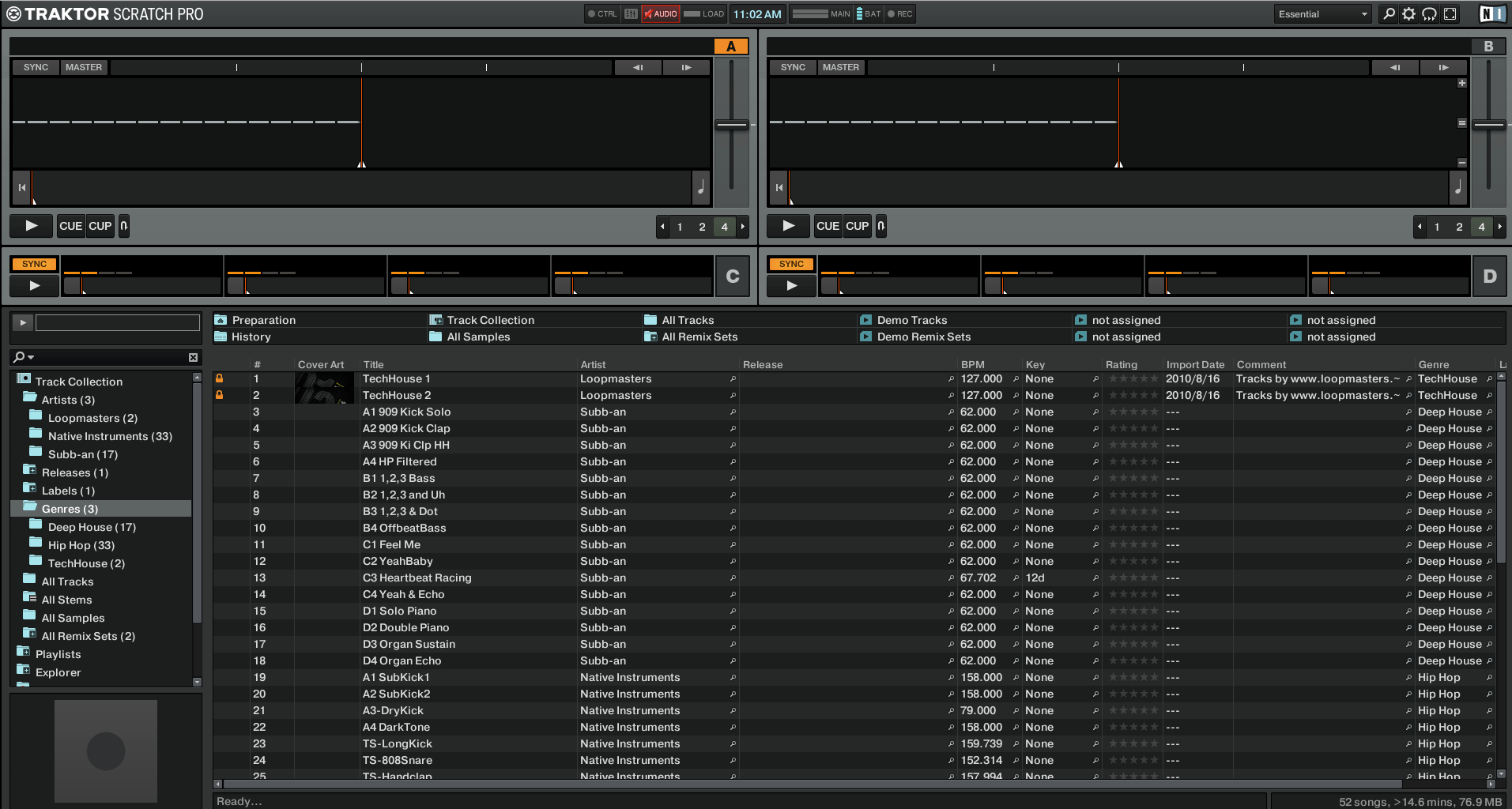Click the Traktor Scratch Pro logo

105,13
